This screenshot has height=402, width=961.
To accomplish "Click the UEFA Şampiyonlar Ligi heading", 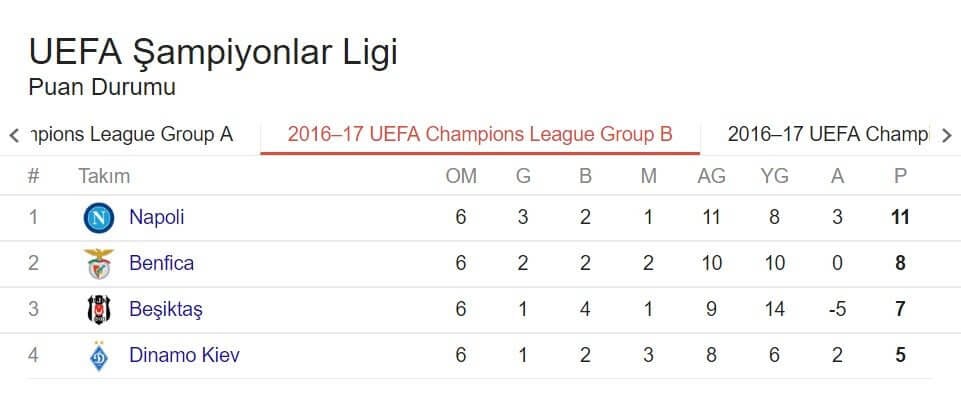I will 213,53.
